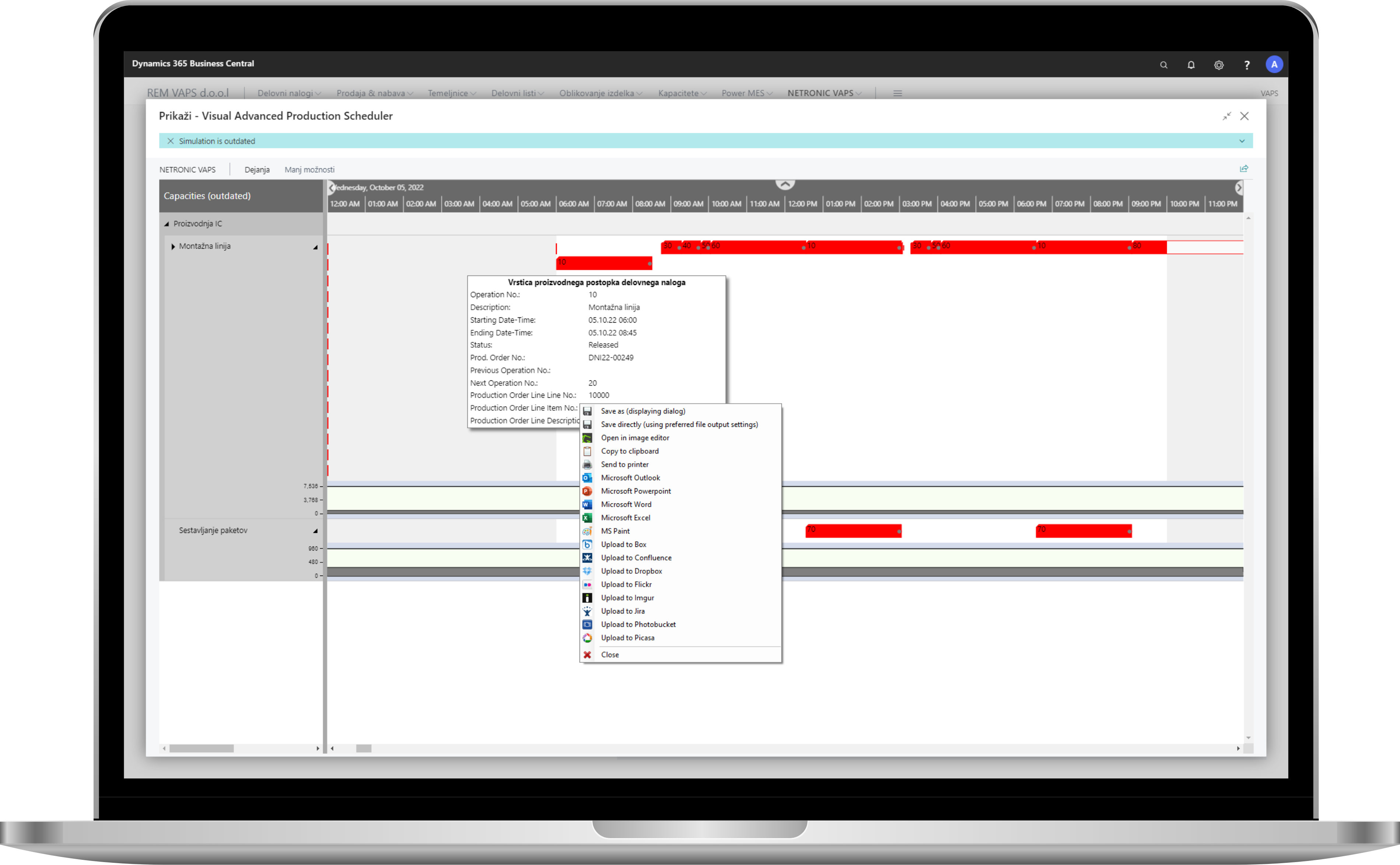Click the Microsoft Powerpoint icon
Viewport: 1400px width, 865px height.
pyautogui.click(x=587, y=491)
